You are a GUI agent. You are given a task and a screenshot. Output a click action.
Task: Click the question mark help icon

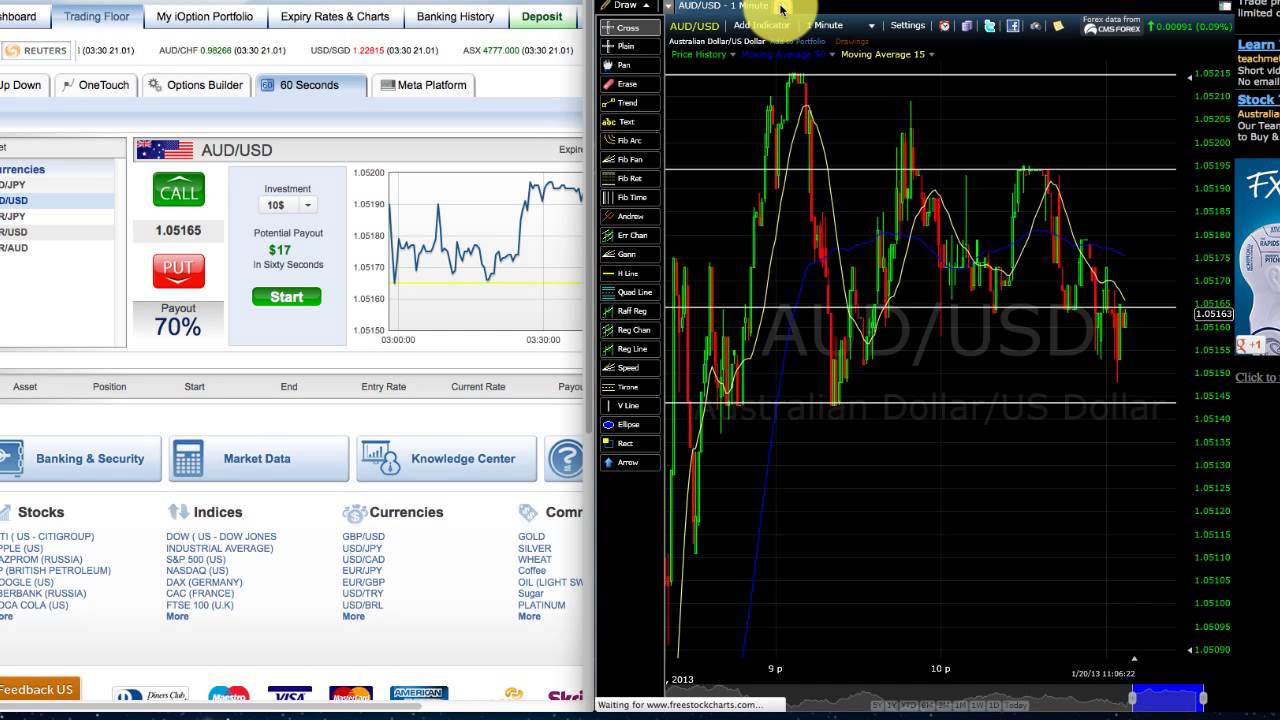coord(567,459)
